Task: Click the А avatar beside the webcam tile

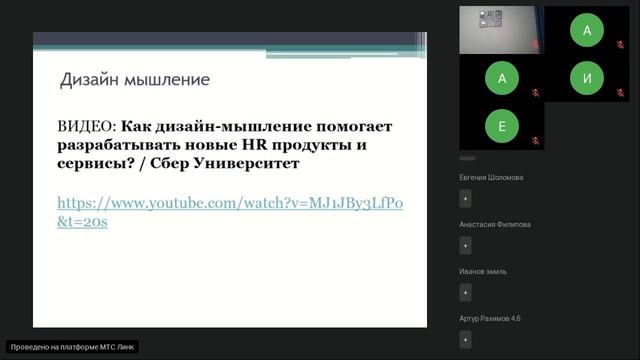Action: 587,30
